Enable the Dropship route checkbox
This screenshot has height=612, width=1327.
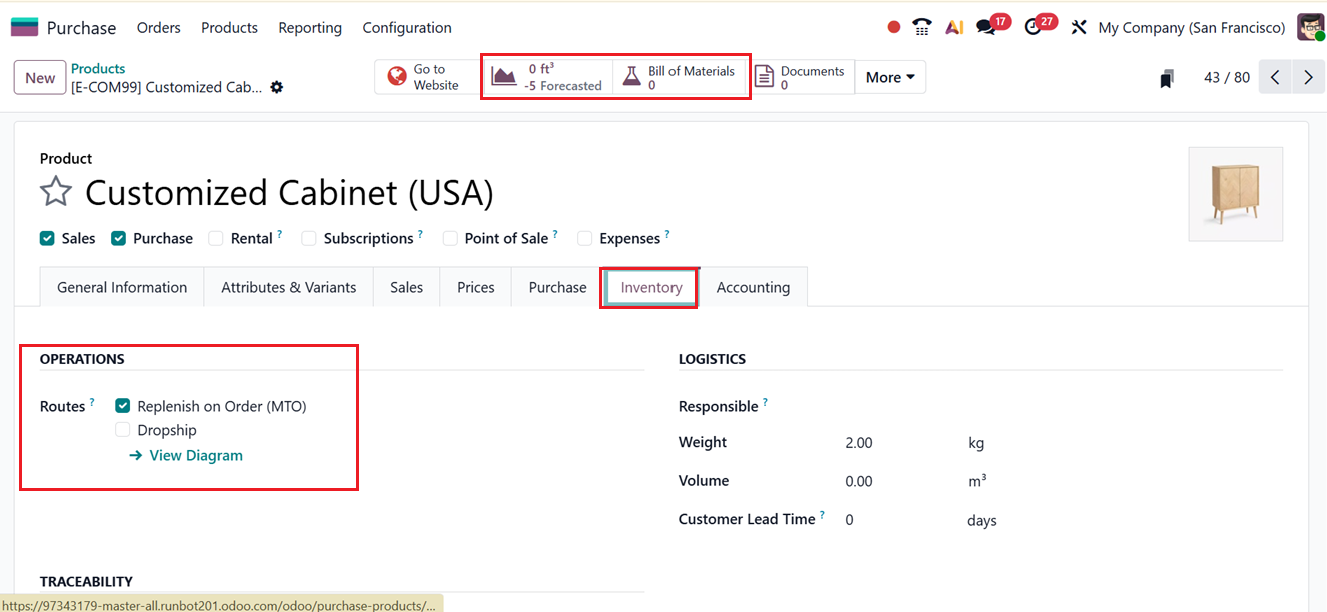click(x=123, y=430)
